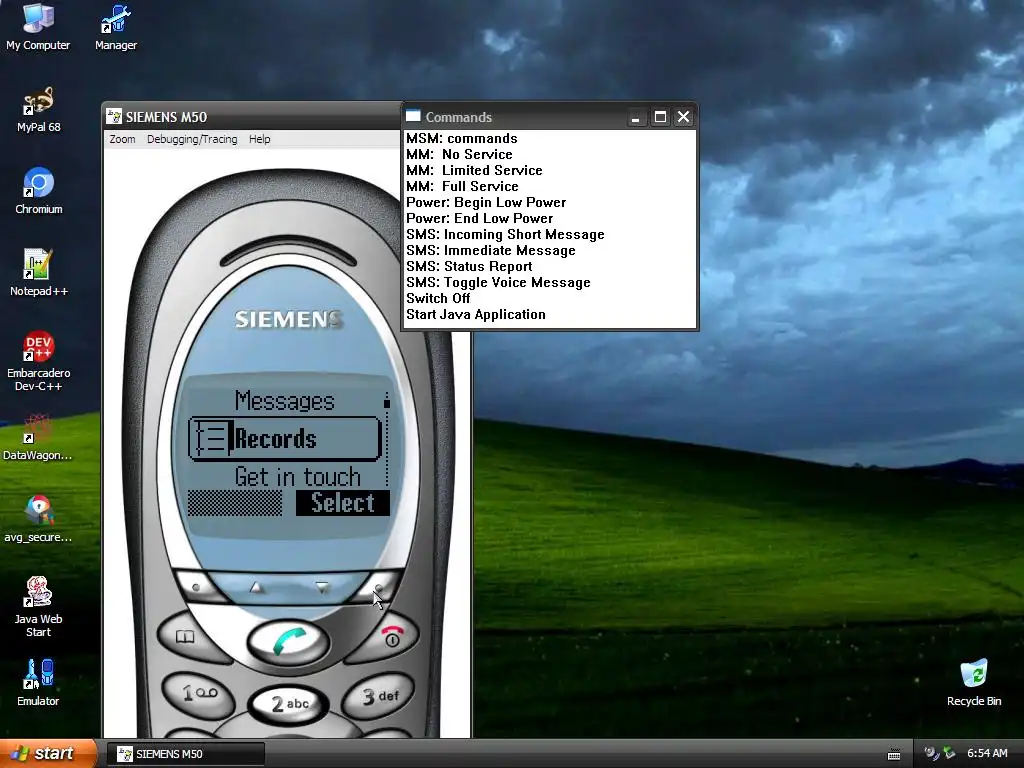Select Start Java Application command

475,315
